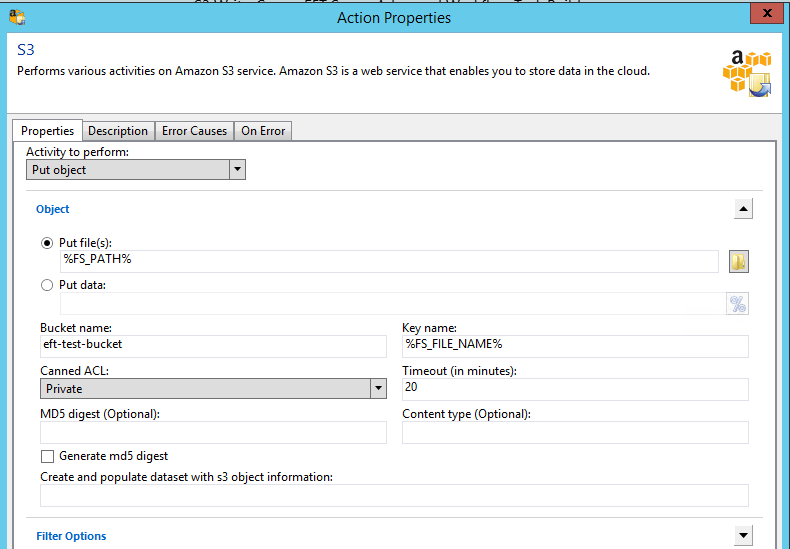790x549 pixels.
Task: Click the Key name input field
Action: (575, 346)
